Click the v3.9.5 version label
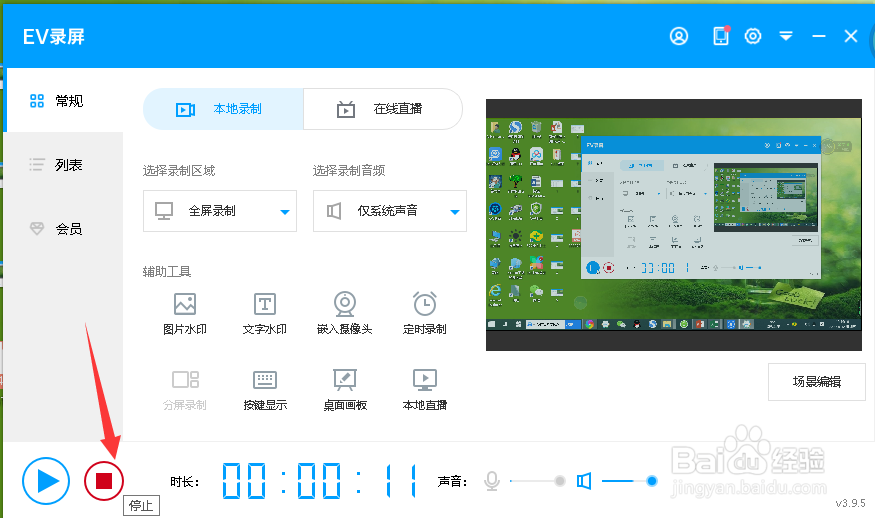This screenshot has height=518, width=875. 850,503
